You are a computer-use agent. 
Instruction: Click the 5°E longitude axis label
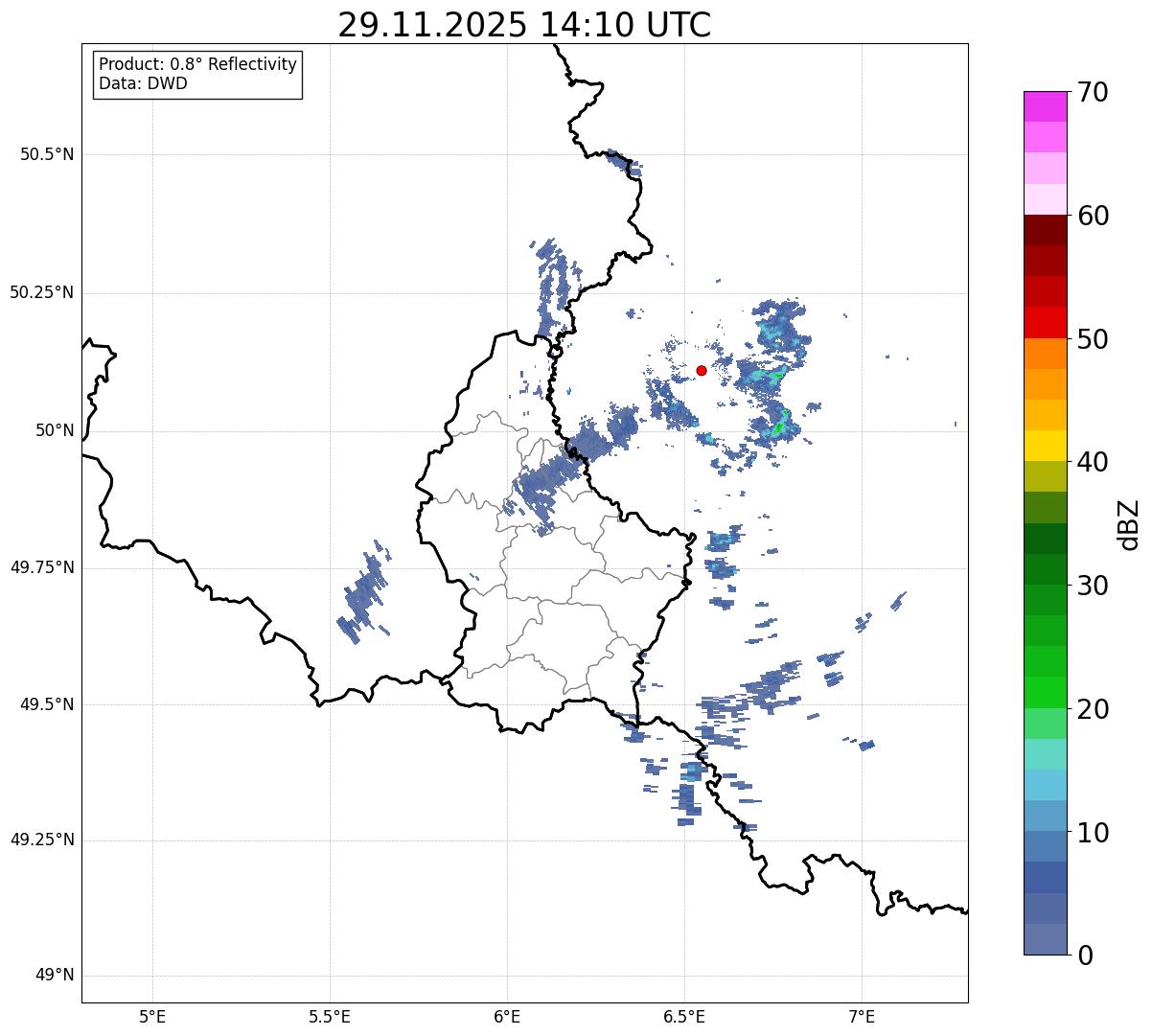(x=152, y=1016)
